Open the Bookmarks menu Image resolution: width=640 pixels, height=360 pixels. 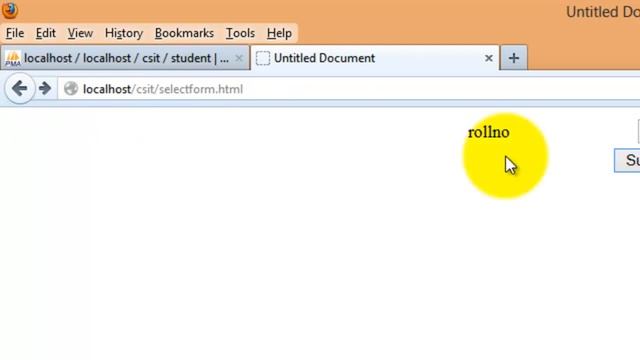point(184,33)
